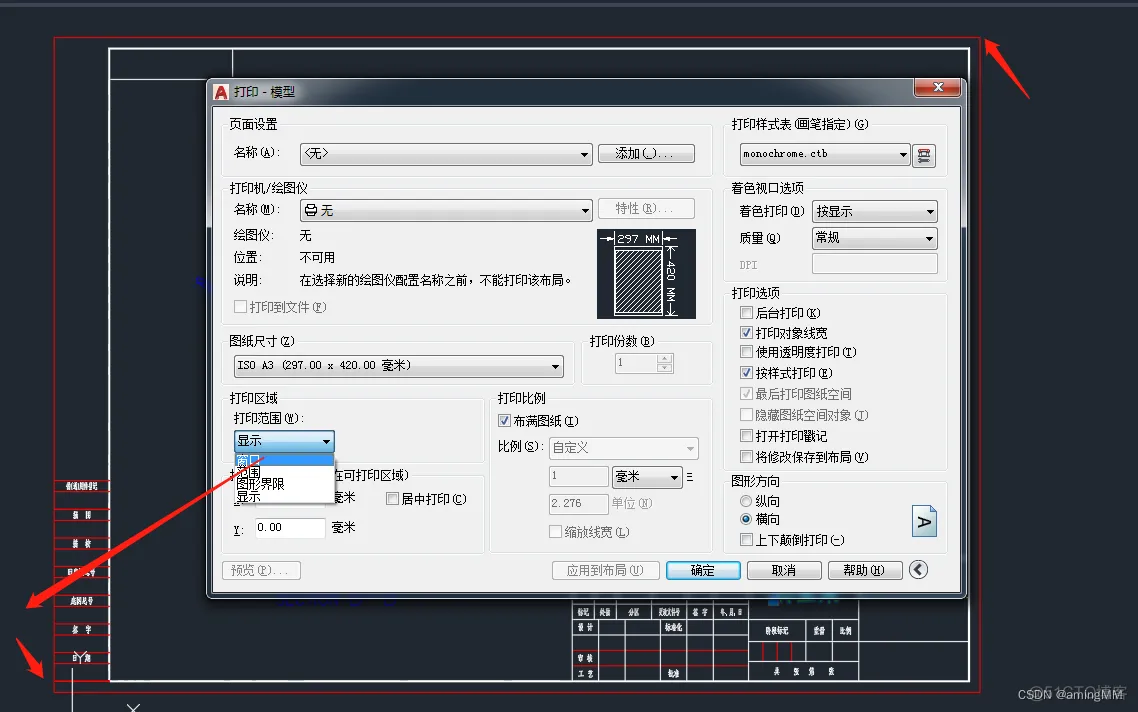Open the plot style table editor icon

(925, 155)
